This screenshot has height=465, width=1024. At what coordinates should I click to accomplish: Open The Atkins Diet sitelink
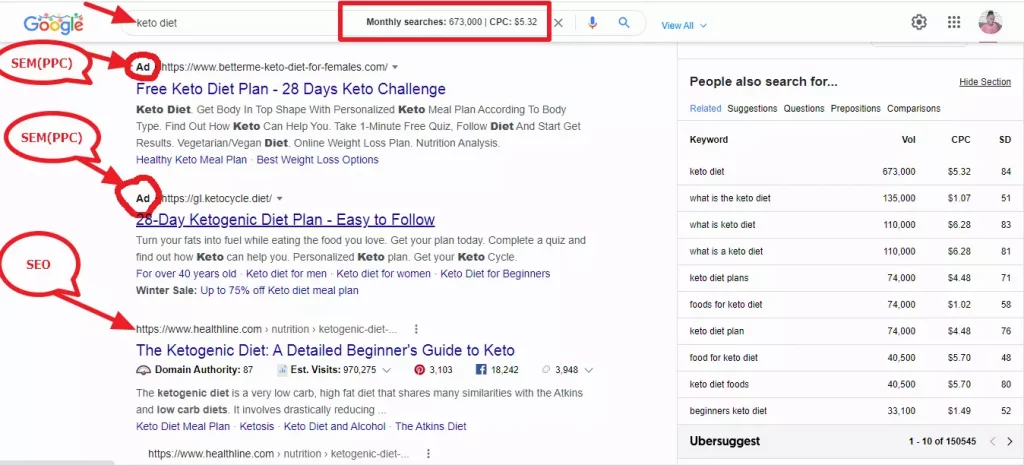(x=430, y=426)
